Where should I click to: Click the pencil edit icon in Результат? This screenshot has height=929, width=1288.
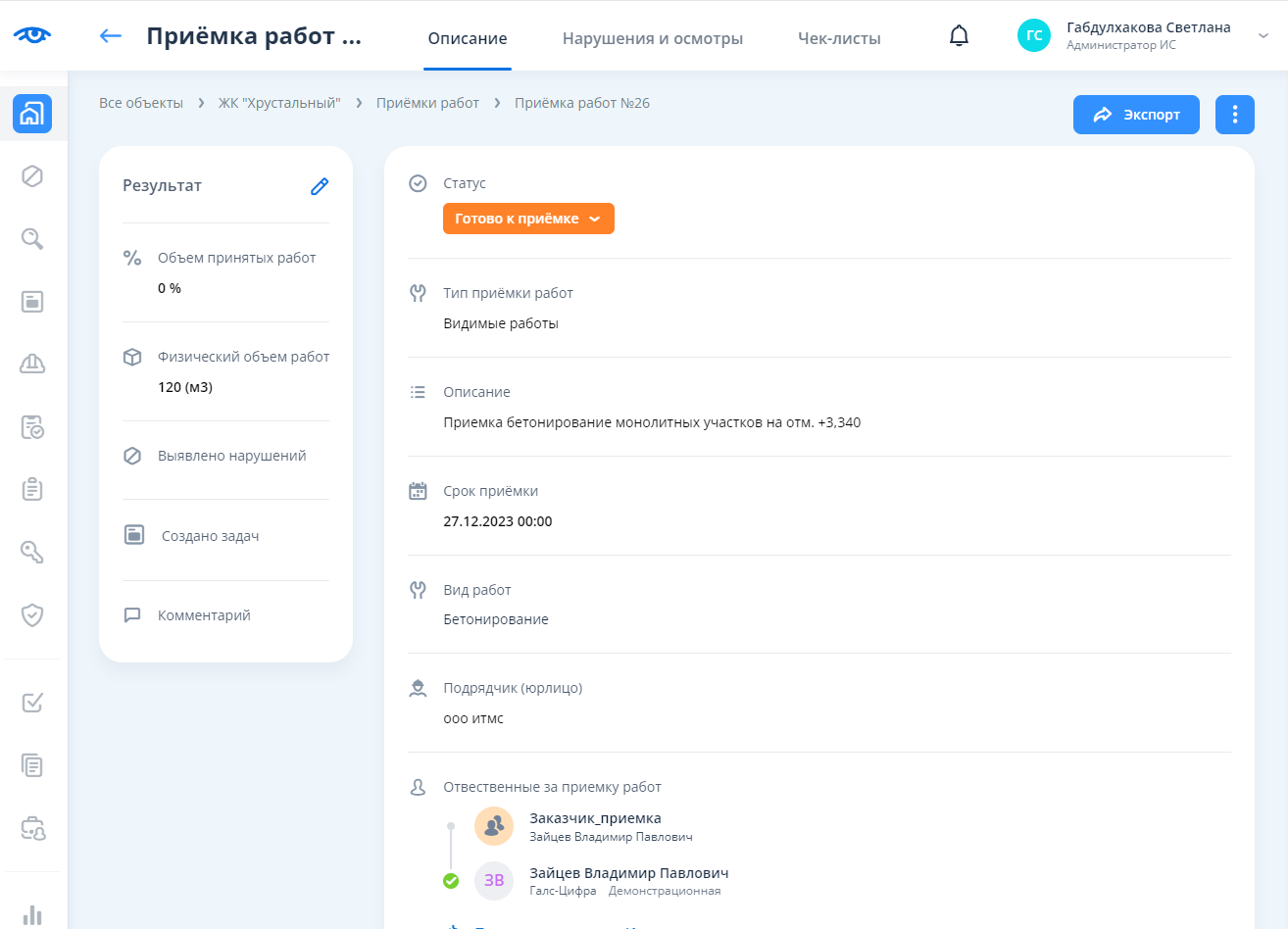[x=320, y=186]
